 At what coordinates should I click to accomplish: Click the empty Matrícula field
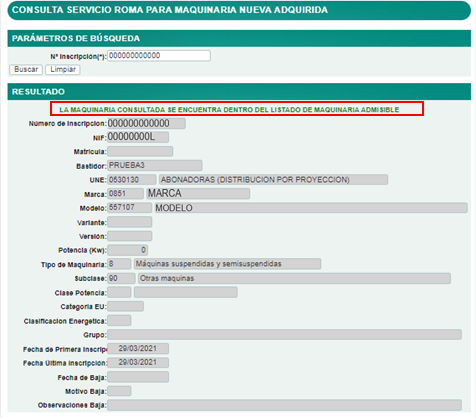pos(140,151)
